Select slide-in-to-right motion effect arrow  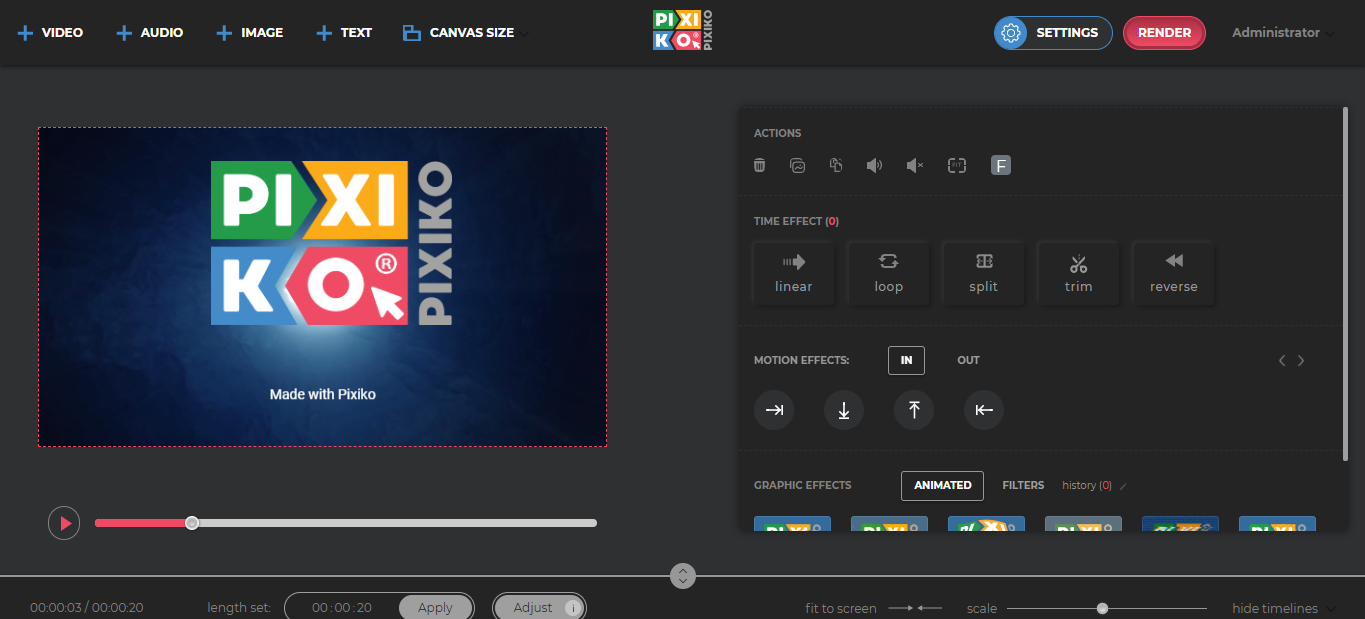774,410
